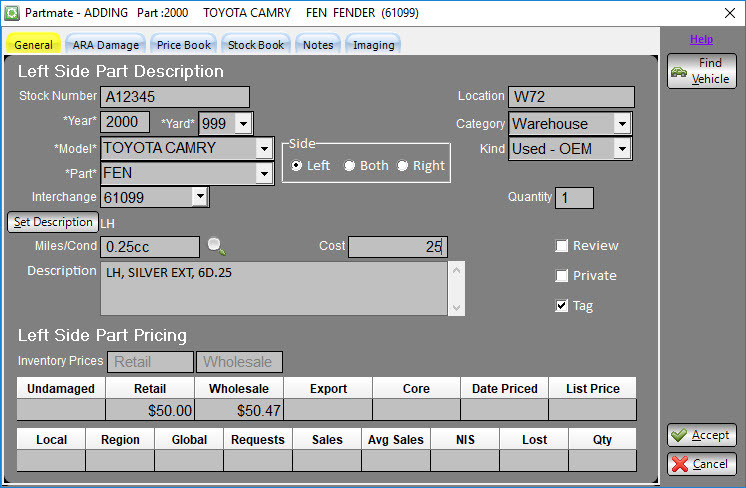The image size is (746, 488).
Task: Click the Miles/Cond field
Action: tap(150, 247)
